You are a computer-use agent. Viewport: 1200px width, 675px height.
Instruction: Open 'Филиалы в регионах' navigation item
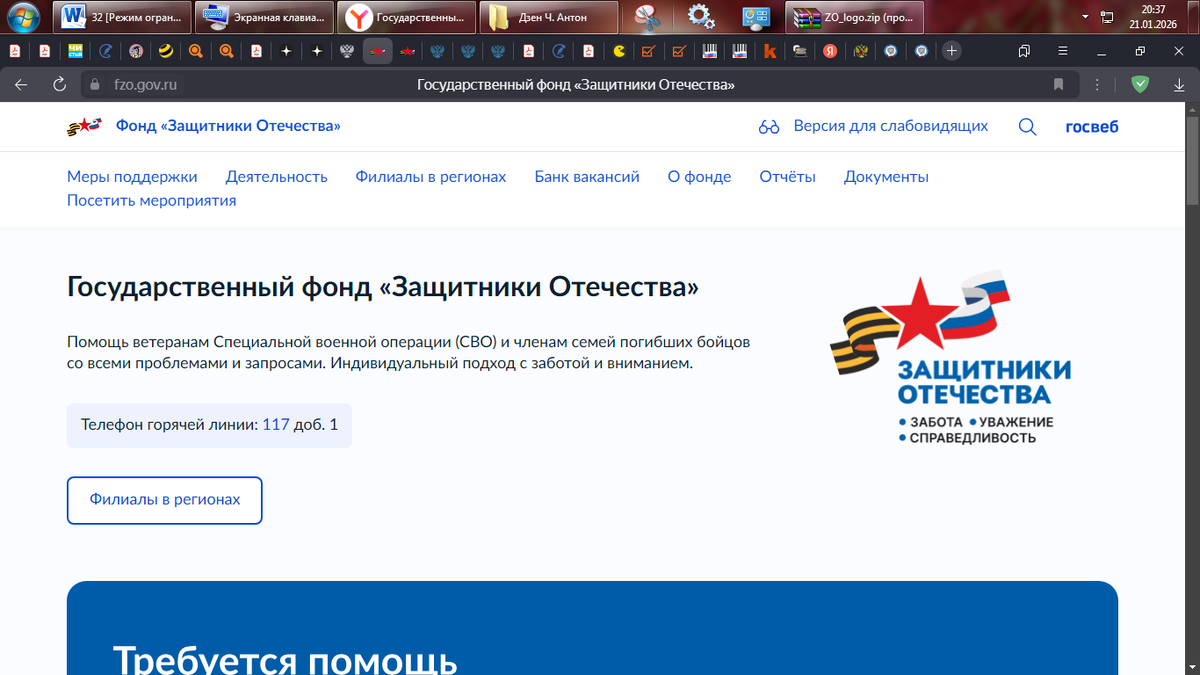431,177
